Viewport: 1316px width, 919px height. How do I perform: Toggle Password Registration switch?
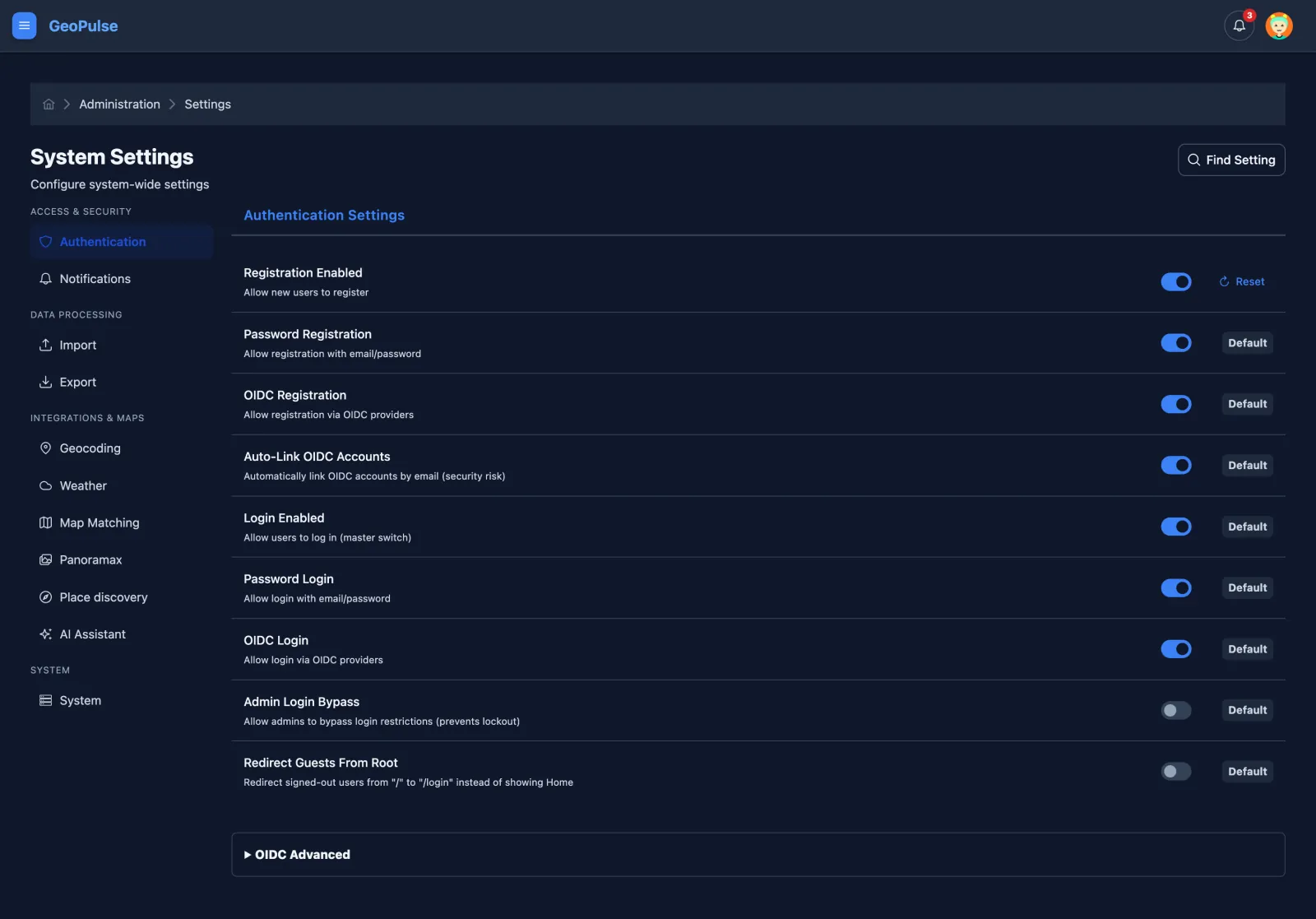coord(1176,343)
